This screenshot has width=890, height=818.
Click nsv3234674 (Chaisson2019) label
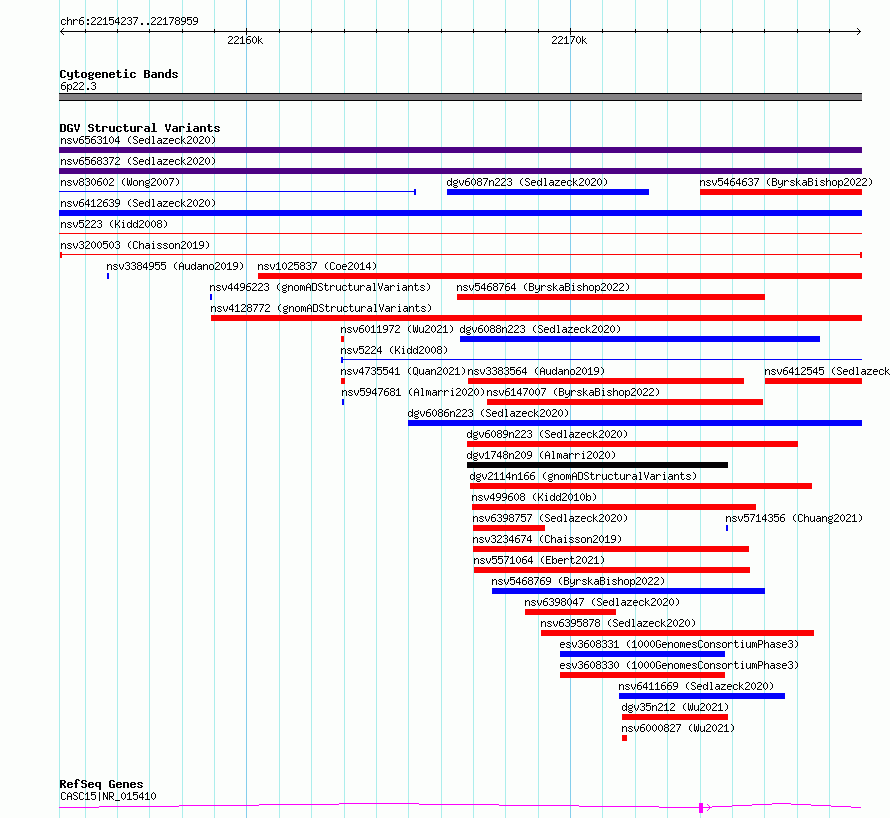pos(547,539)
